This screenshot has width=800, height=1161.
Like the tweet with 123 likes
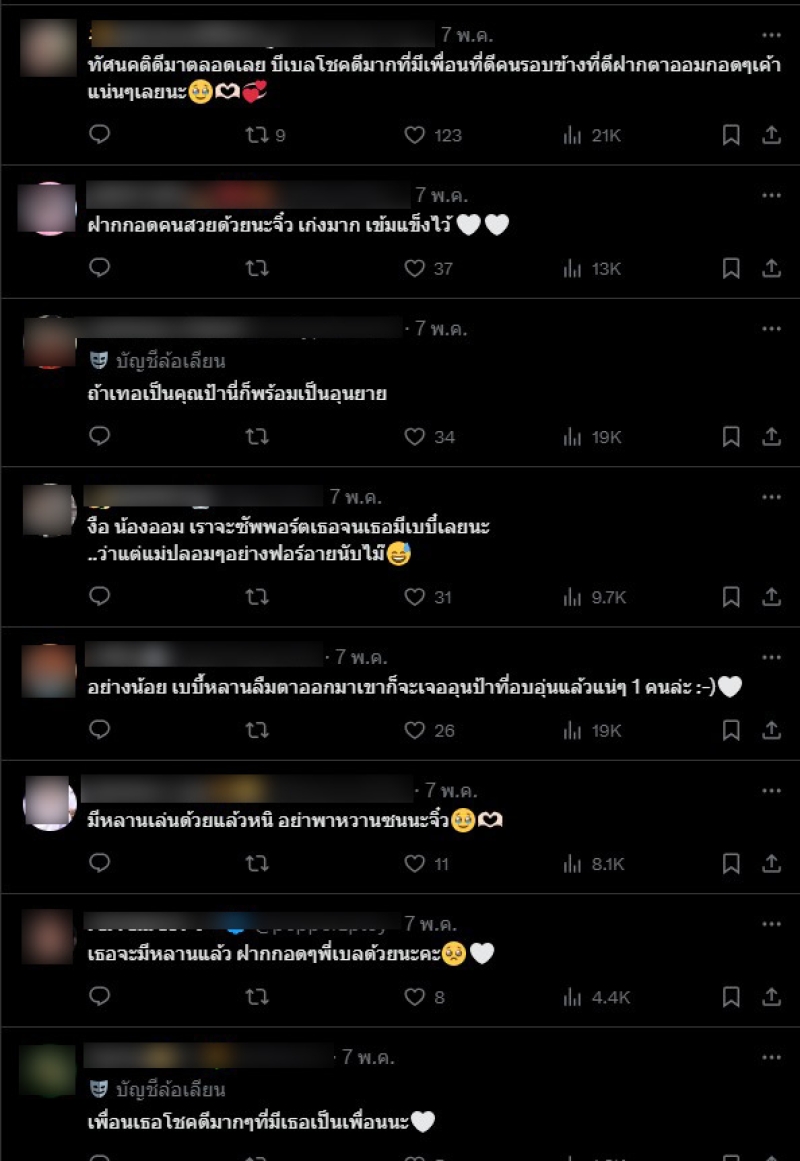(433, 135)
